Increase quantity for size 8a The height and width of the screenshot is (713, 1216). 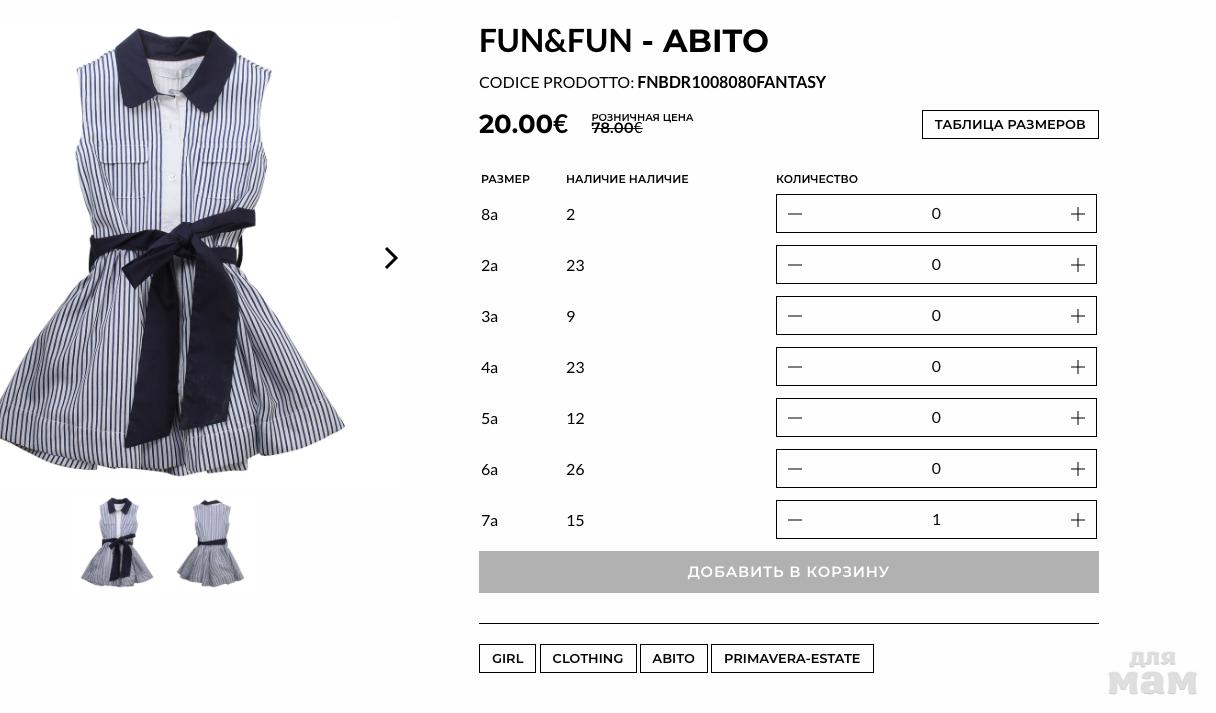1077,214
